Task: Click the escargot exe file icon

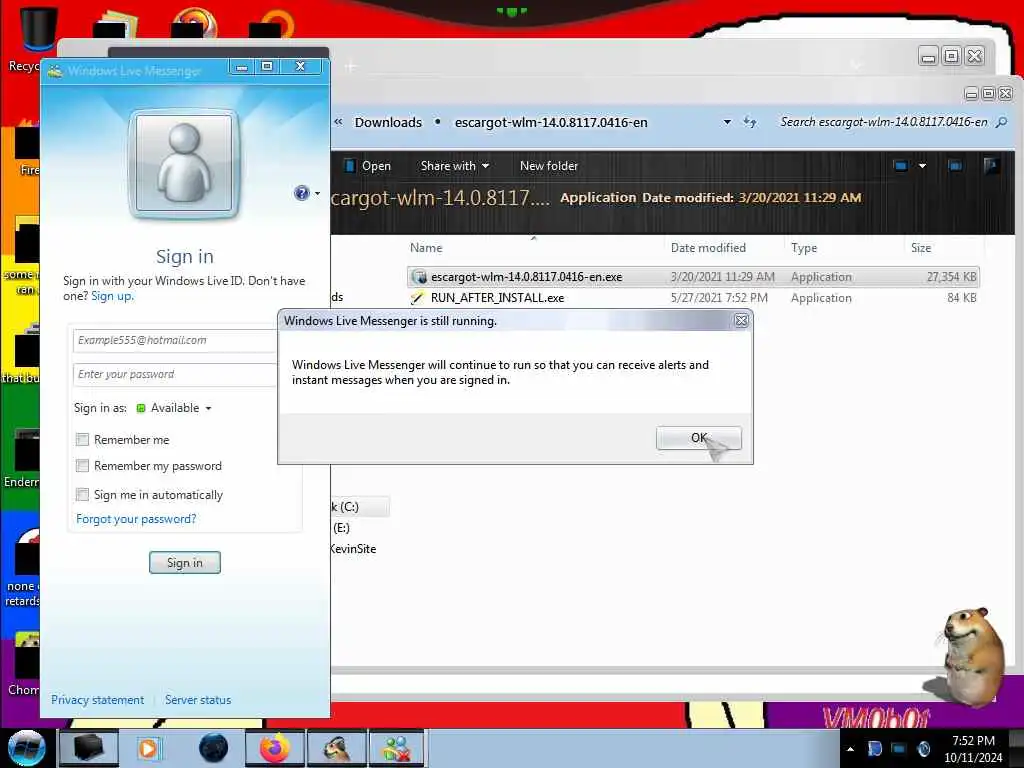Action: click(419, 277)
